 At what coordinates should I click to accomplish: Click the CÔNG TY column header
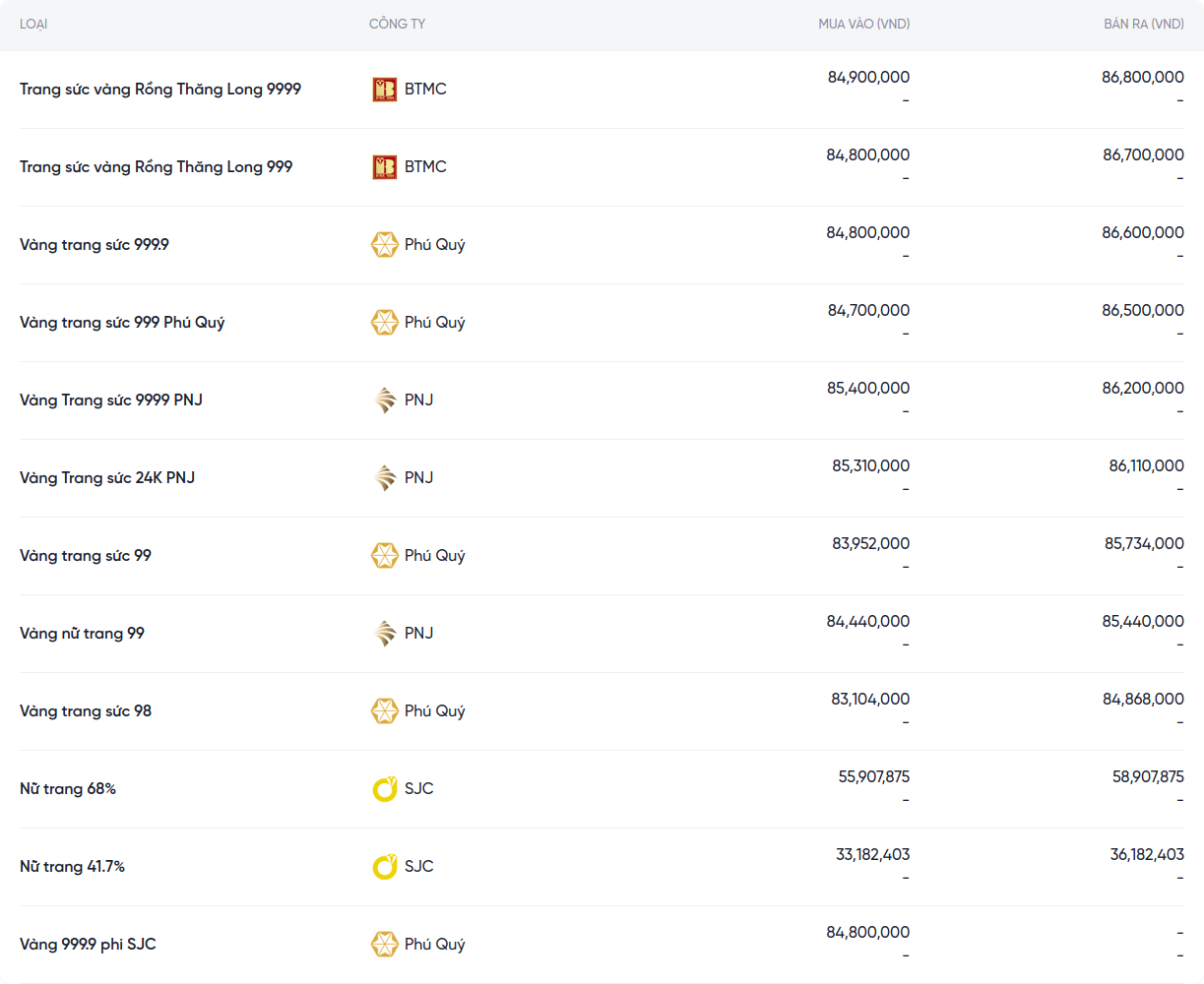(x=397, y=24)
